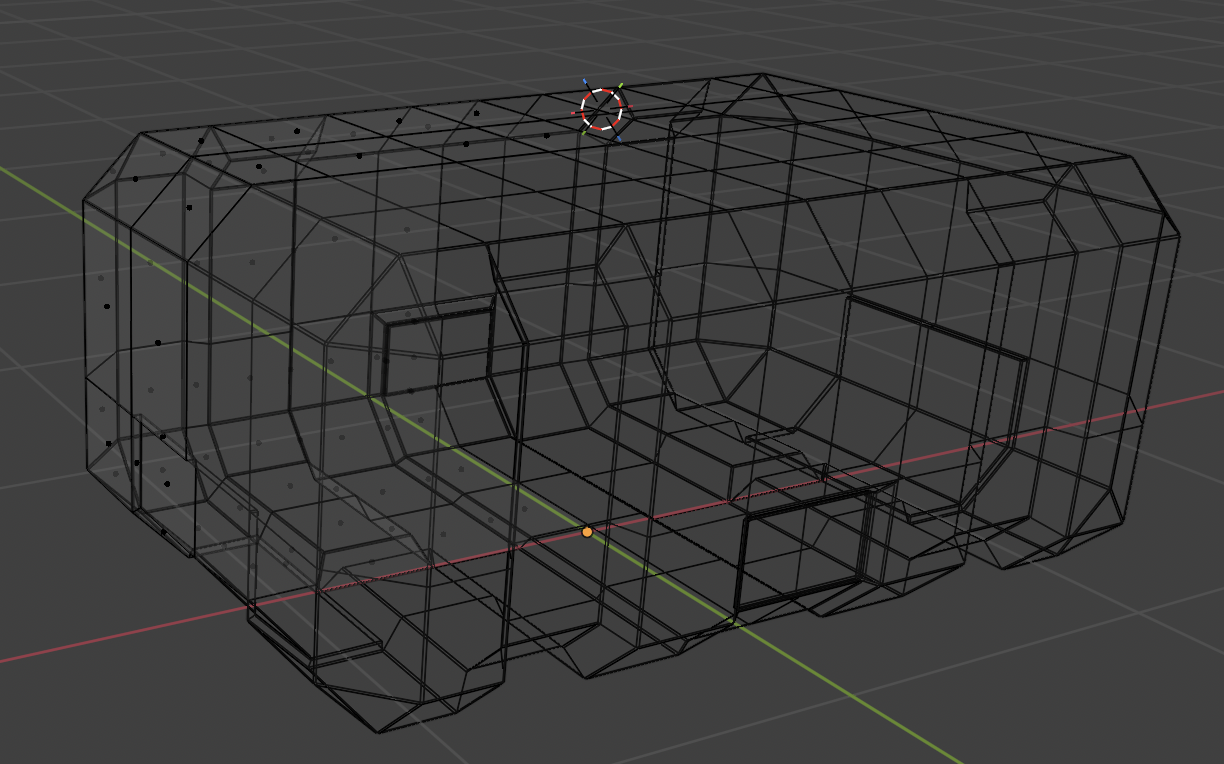Click the right-side red axis handle of gizmo
This screenshot has height=764, width=1224.
(x=630, y=106)
